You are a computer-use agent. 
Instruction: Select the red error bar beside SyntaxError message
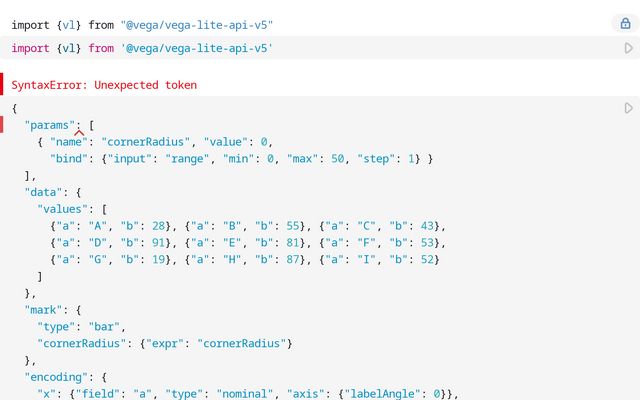point(2,84)
